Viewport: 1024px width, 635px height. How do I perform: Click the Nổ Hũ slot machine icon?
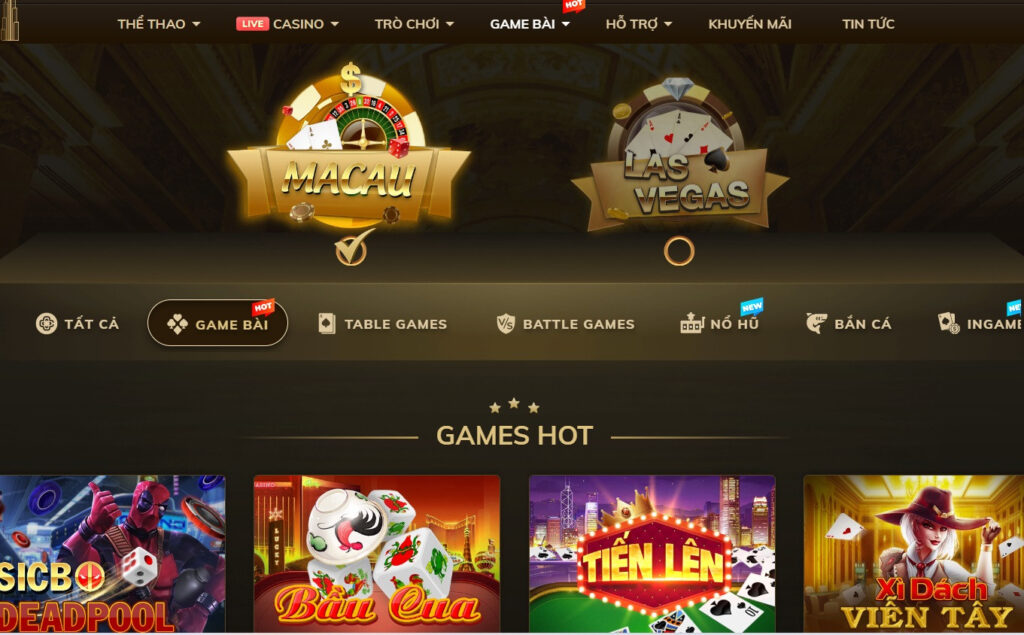692,323
